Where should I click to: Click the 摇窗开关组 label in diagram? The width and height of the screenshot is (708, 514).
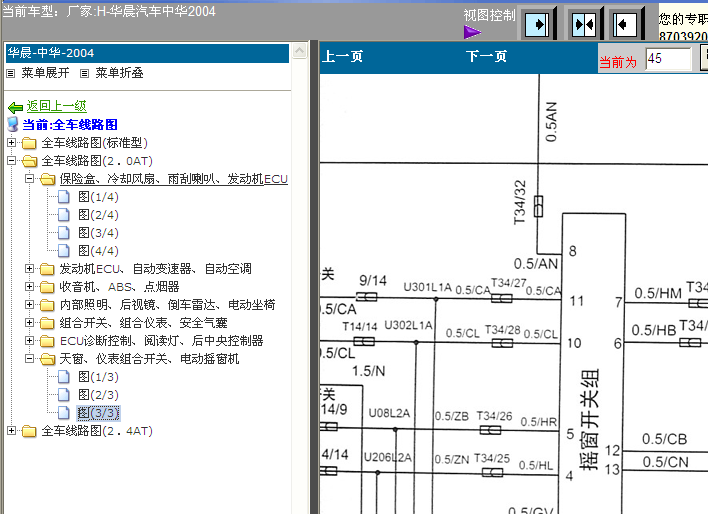pos(589,420)
